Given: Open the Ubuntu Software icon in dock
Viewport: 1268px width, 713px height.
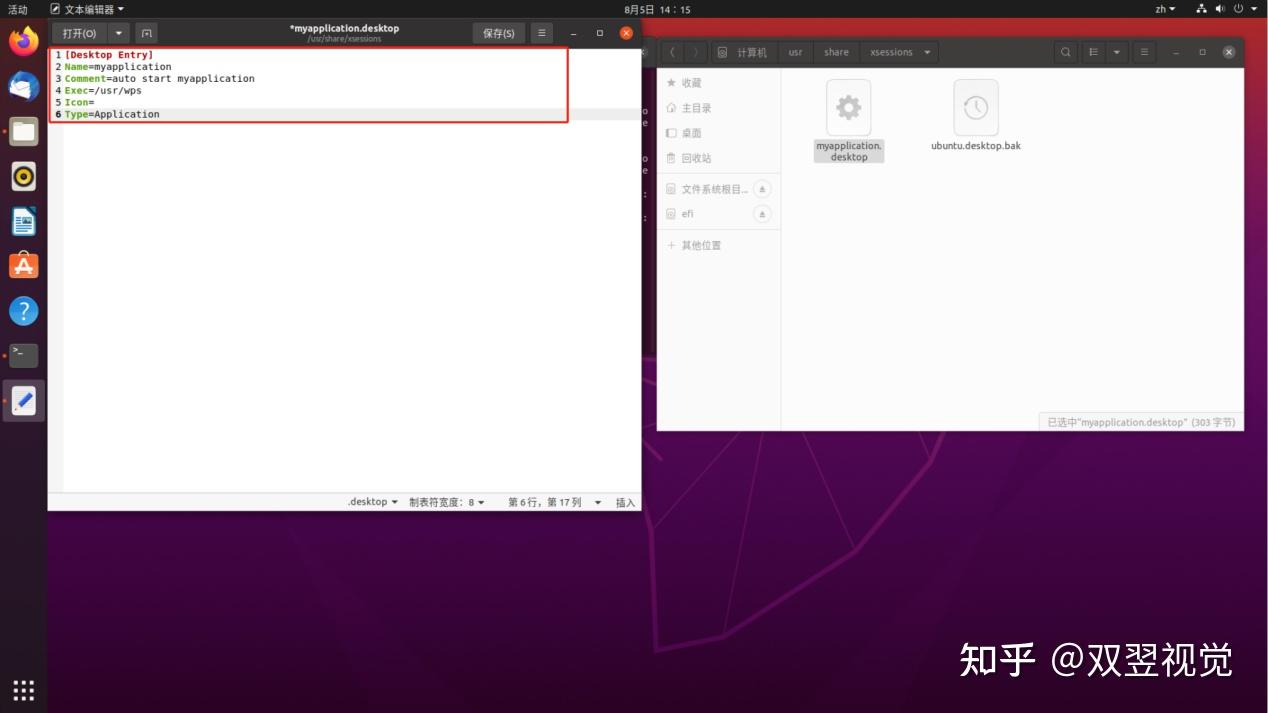Looking at the screenshot, I should (x=23, y=265).
